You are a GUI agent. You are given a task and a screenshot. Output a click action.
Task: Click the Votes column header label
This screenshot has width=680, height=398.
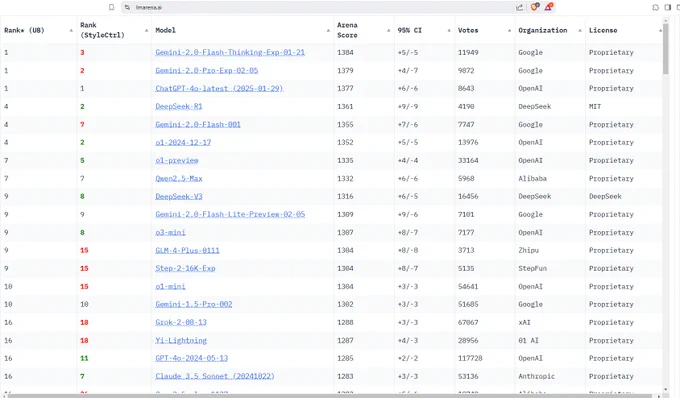tap(468, 30)
